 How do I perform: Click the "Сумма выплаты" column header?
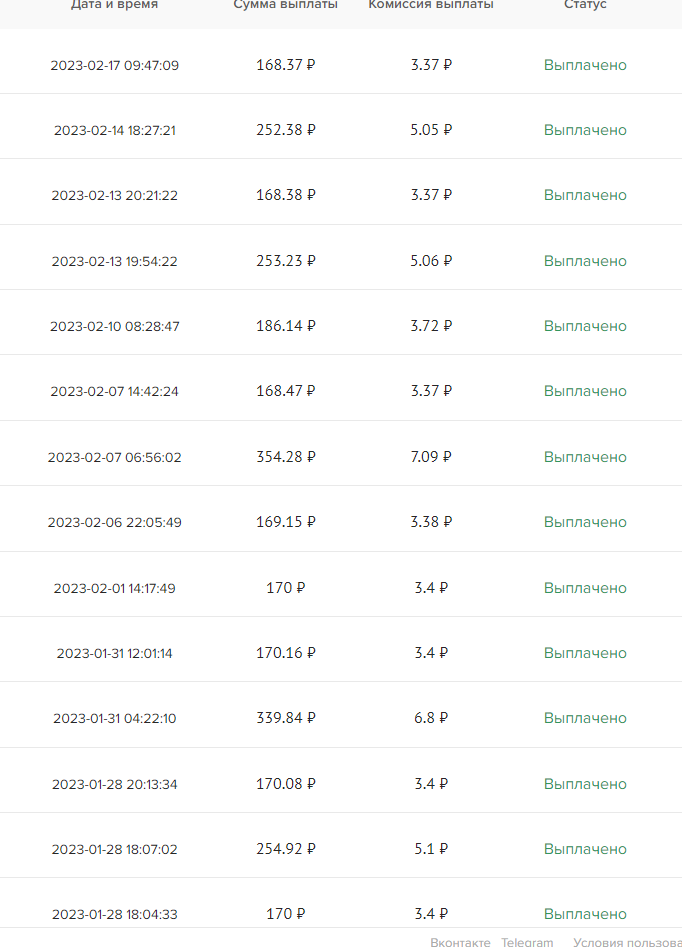pos(285,5)
